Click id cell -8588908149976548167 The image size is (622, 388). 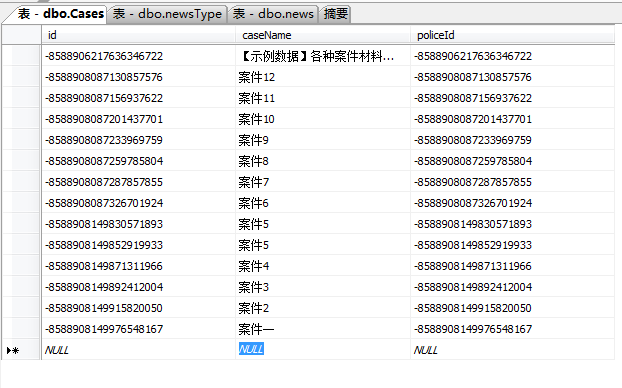[x=138, y=329]
